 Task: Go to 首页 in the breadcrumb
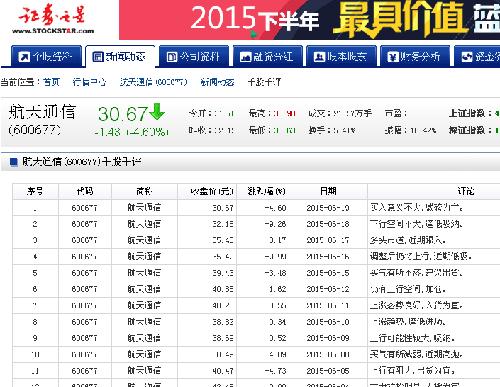click(51, 82)
